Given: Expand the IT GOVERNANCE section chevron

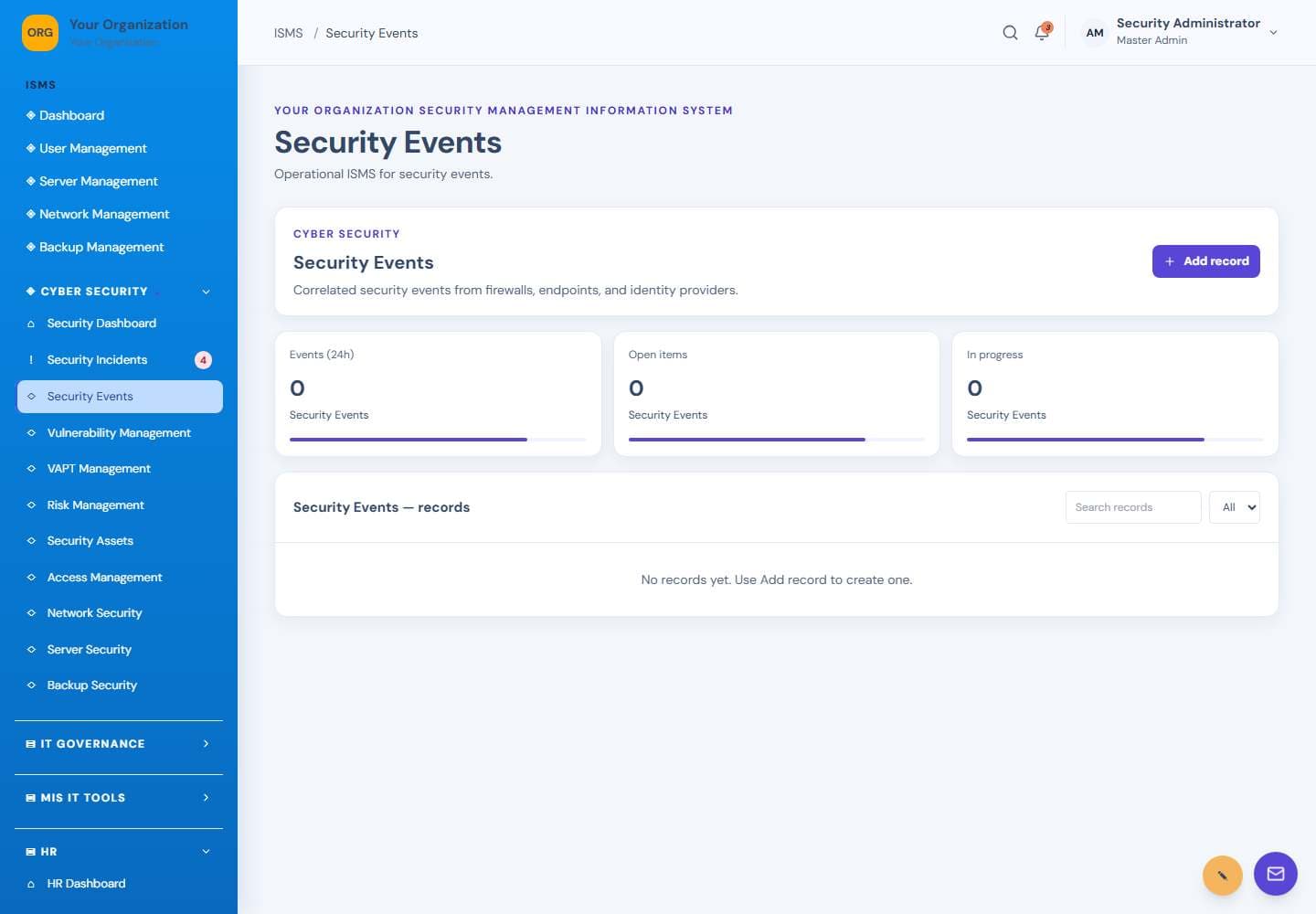Looking at the screenshot, I should pos(206,744).
